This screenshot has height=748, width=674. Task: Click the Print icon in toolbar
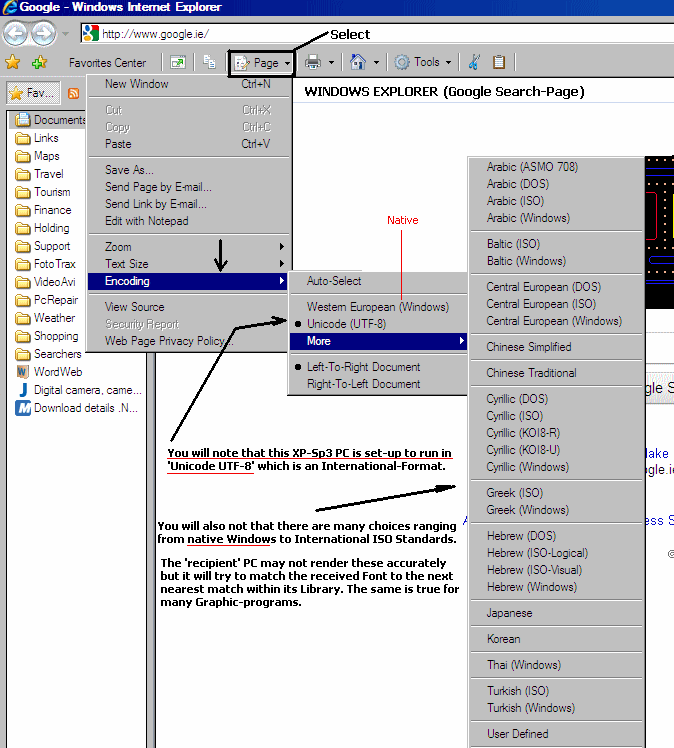(313, 62)
